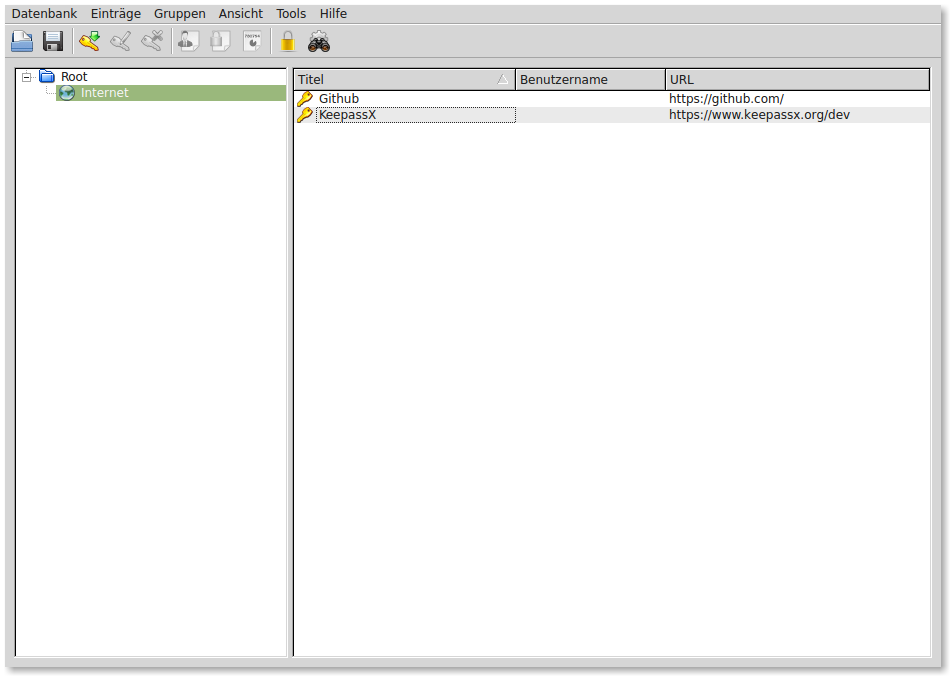Viewport: 950px width, 676px height.
Task: Collapse the Root group tree node
Action: coord(27,77)
